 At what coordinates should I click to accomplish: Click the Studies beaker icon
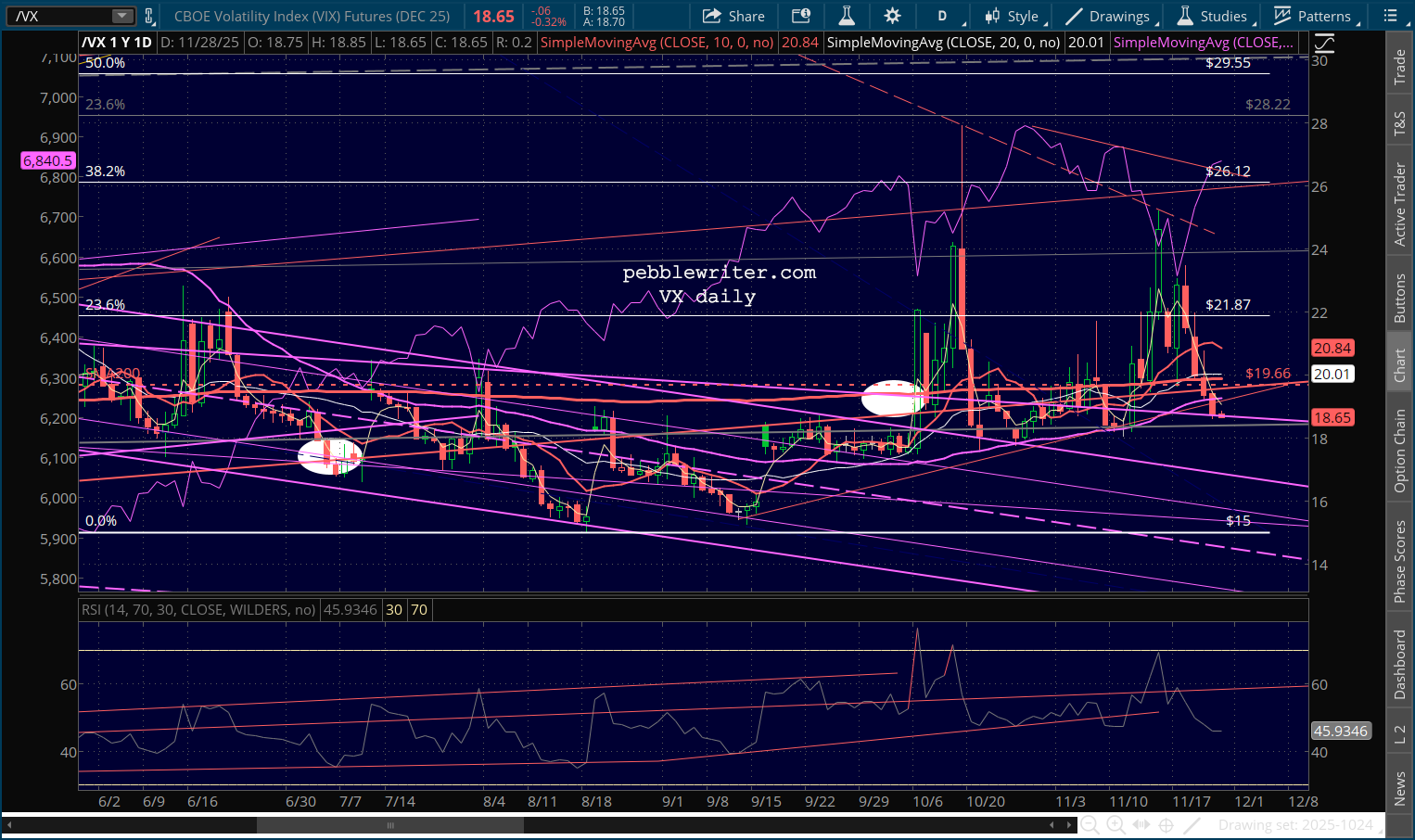click(1185, 16)
